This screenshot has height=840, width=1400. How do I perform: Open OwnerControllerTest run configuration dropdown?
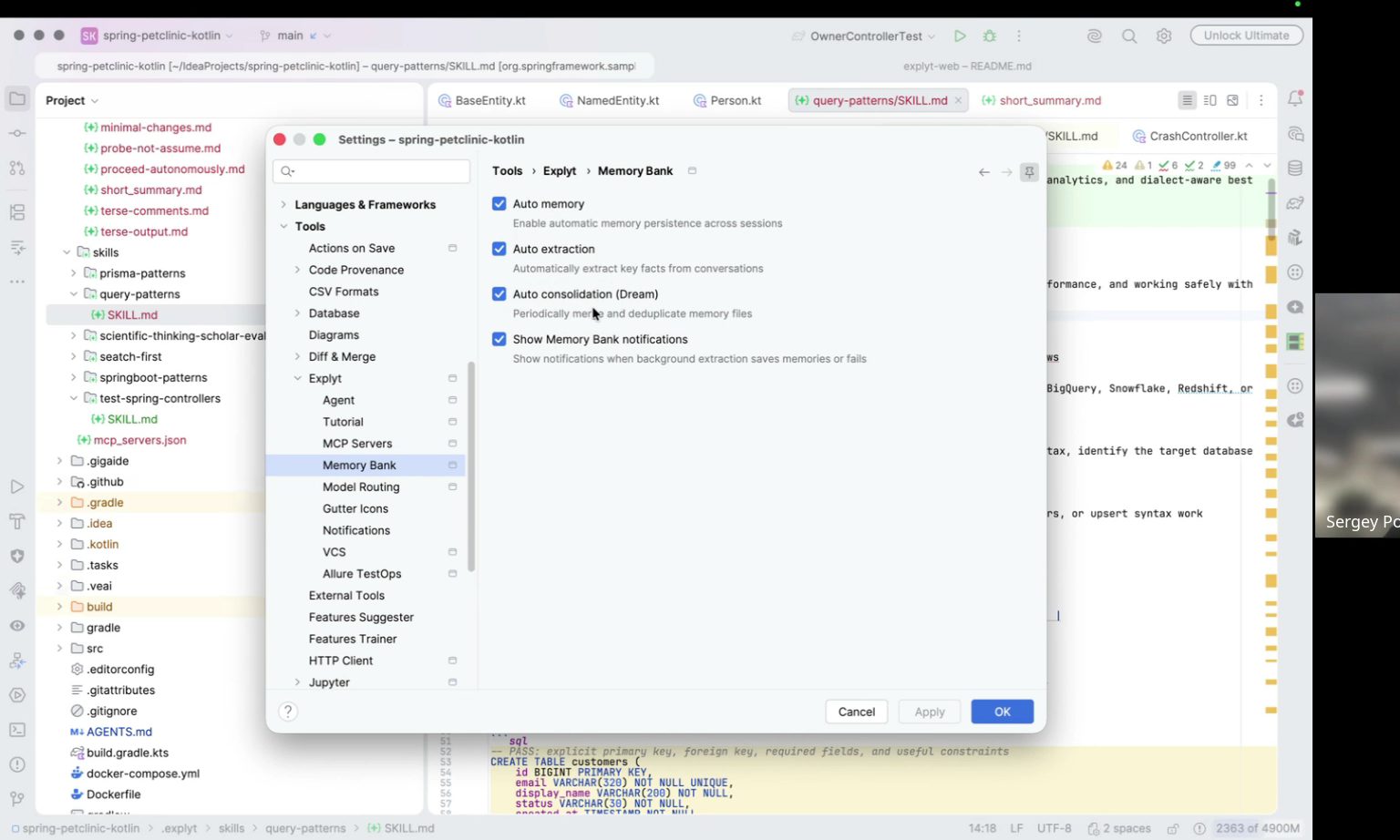pos(864,36)
